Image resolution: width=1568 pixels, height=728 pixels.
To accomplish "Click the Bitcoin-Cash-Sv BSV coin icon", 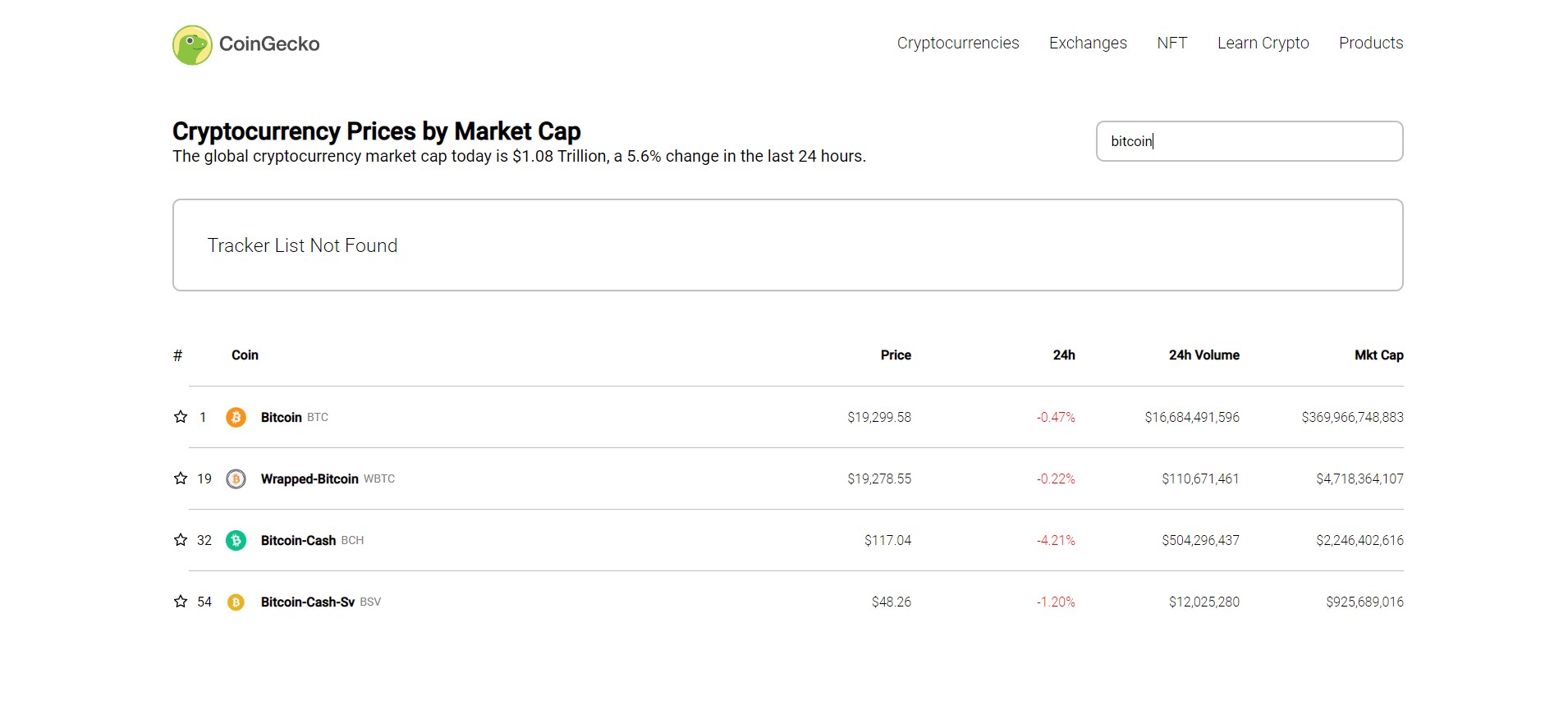I will (236, 602).
